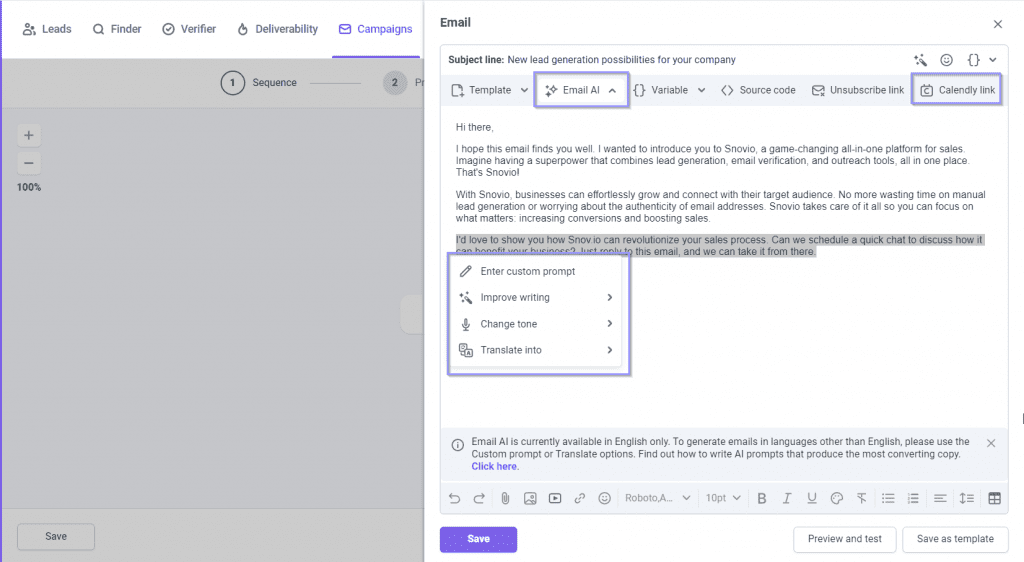Redo the last edit

pyautogui.click(x=479, y=499)
